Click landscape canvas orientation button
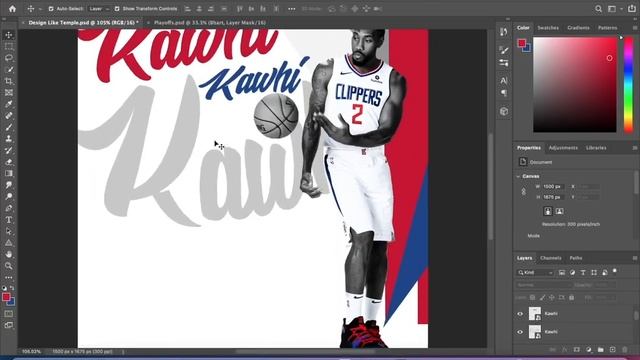Viewport: 640px width, 360px height. coord(559,211)
